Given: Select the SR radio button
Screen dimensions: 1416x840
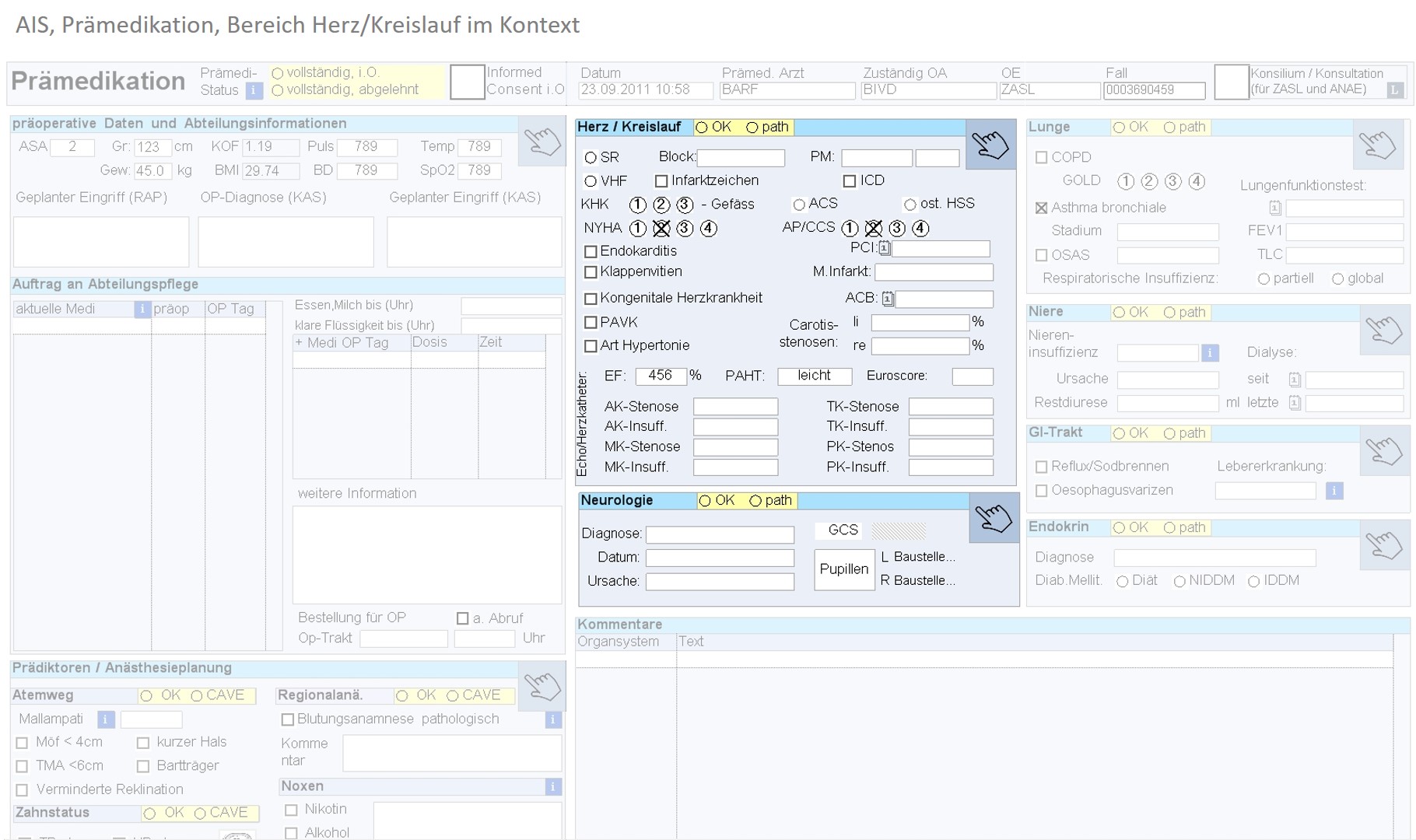Looking at the screenshot, I should point(591,158).
